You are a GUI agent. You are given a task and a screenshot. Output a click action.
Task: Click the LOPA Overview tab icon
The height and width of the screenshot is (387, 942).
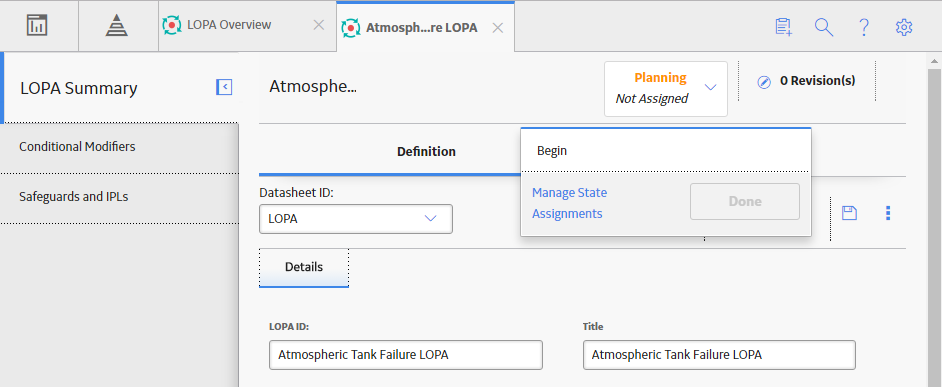coord(172,25)
